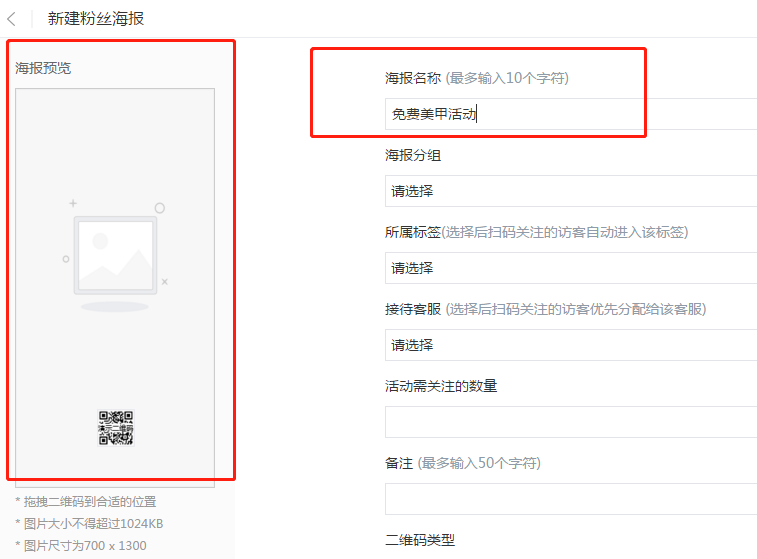
Task: Select the QR code in the poster preview
Action: coord(116,427)
